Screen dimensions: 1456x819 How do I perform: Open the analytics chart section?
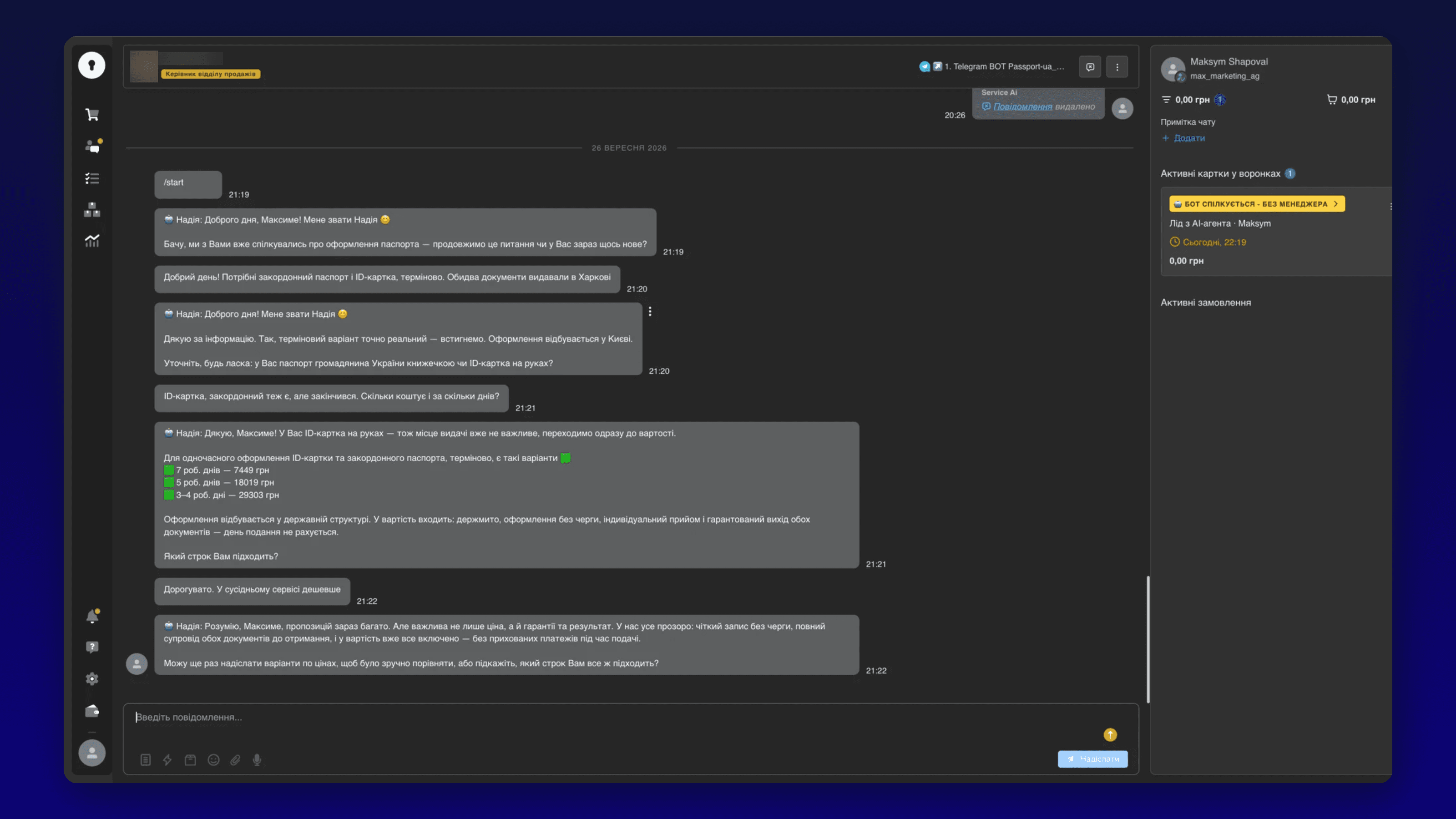[92, 241]
